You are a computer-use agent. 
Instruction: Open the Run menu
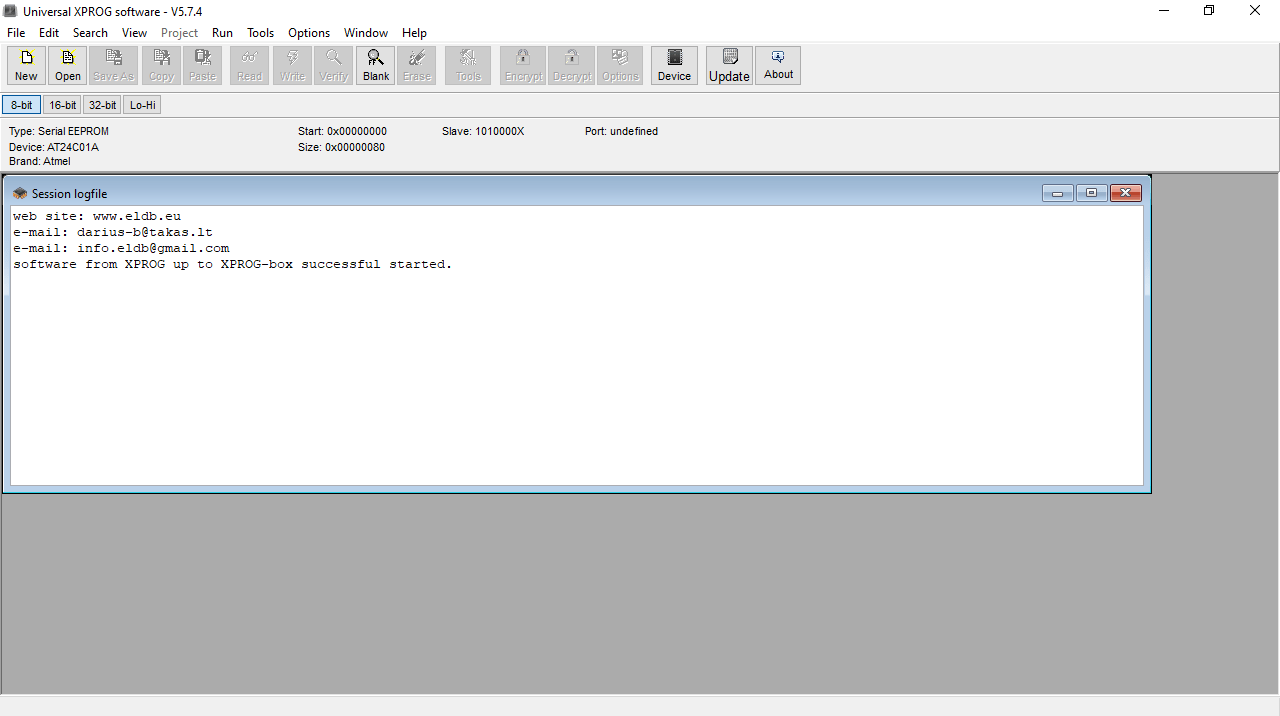click(222, 33)
